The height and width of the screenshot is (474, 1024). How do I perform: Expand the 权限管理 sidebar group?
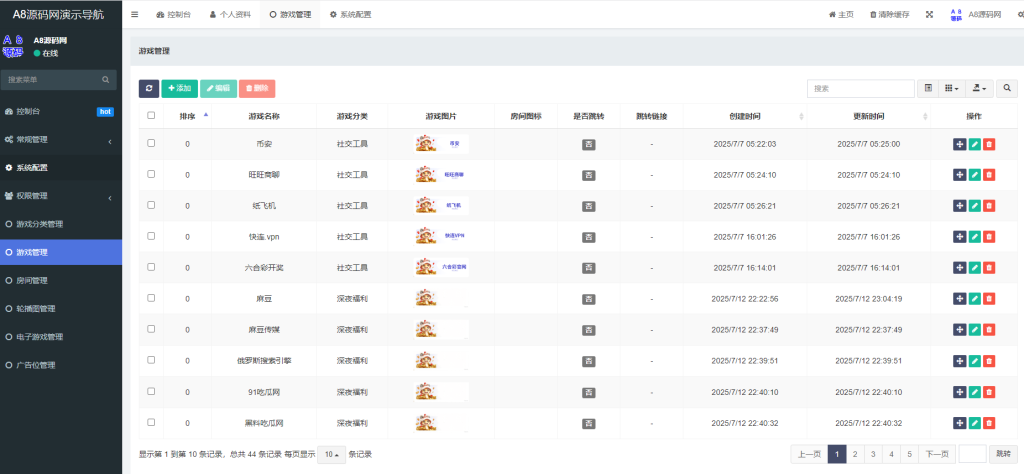pyautogui.click(x=61, y=196)
